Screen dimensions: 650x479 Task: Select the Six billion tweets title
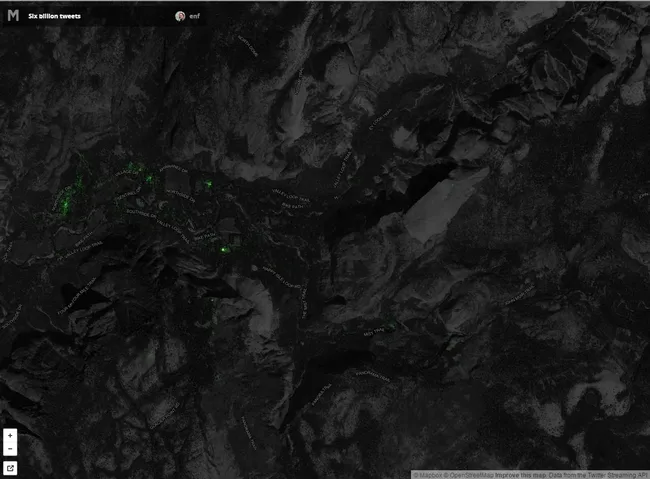(x=55, y=16)
